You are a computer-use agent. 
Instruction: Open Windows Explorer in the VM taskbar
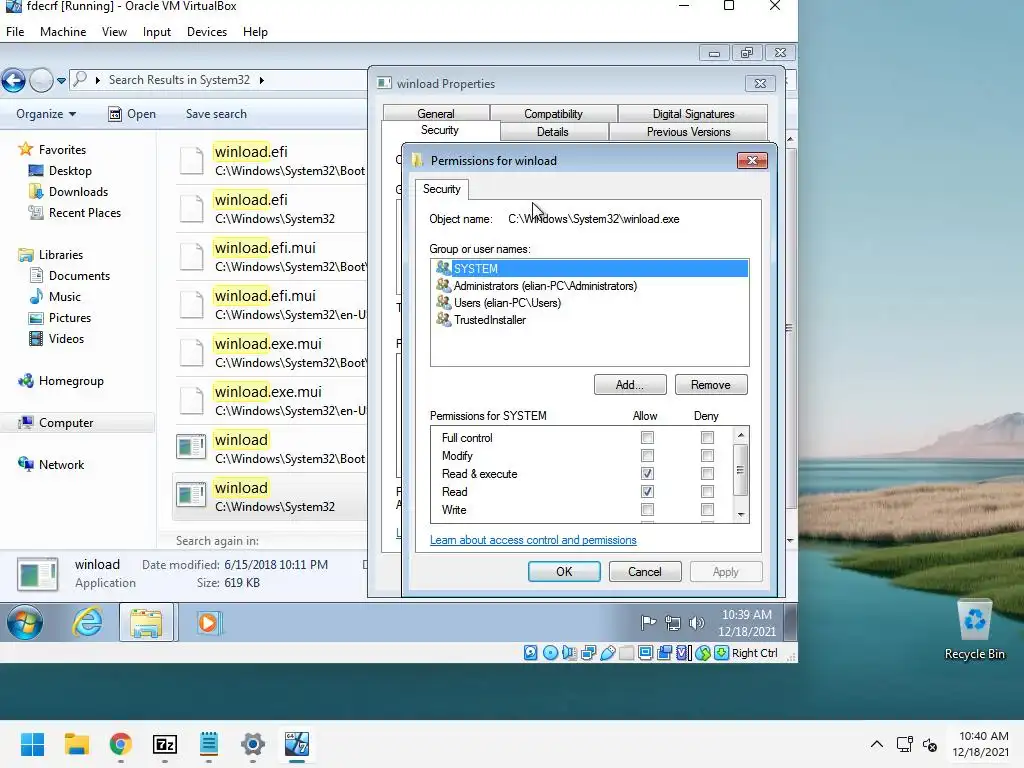click(x=146, y=622)
